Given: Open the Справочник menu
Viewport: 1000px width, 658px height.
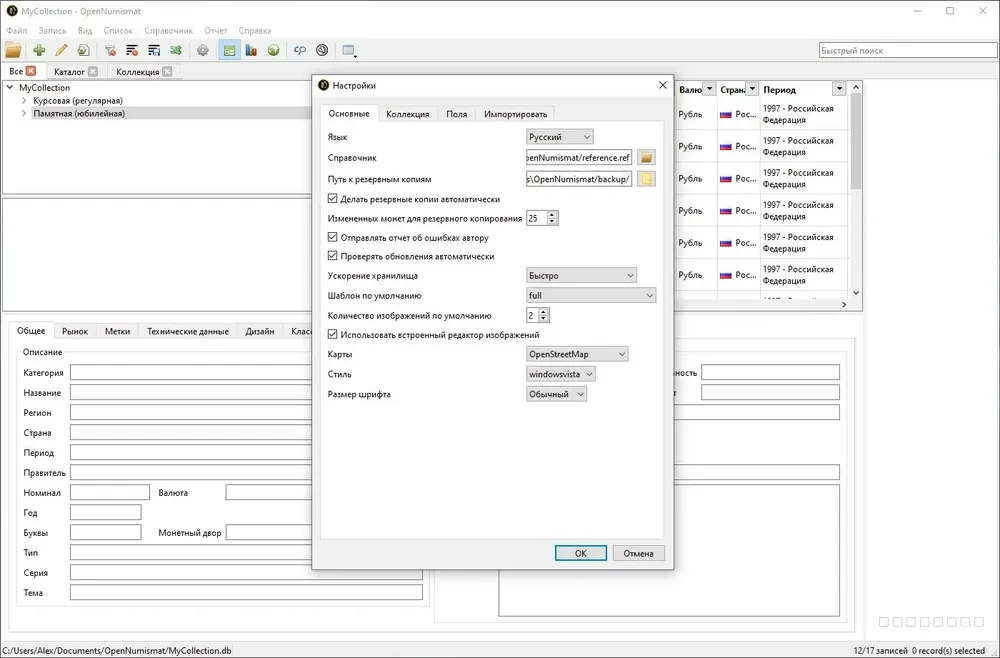Looking at the screenshot, I should (x=168, y=31).
